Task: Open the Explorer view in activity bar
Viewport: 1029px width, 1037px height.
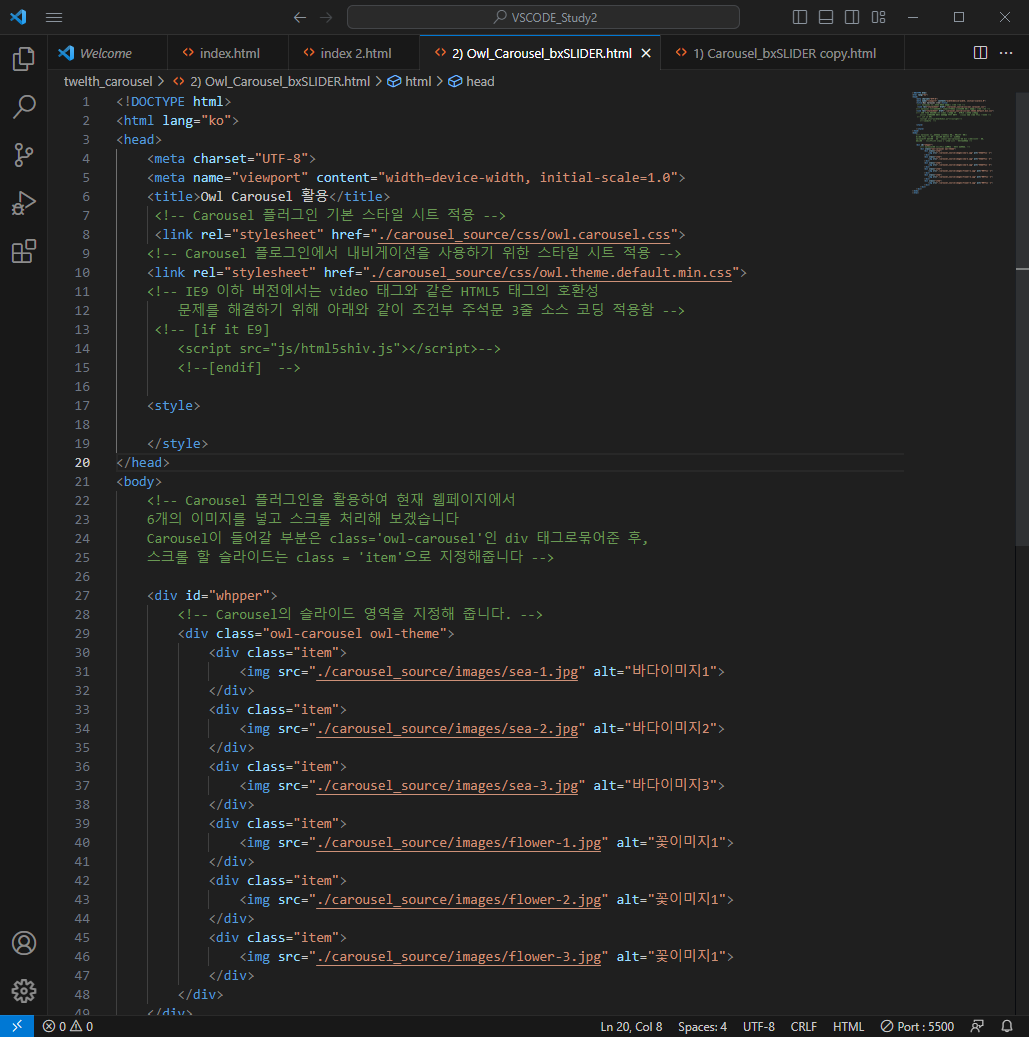Action: pos(24,59)
